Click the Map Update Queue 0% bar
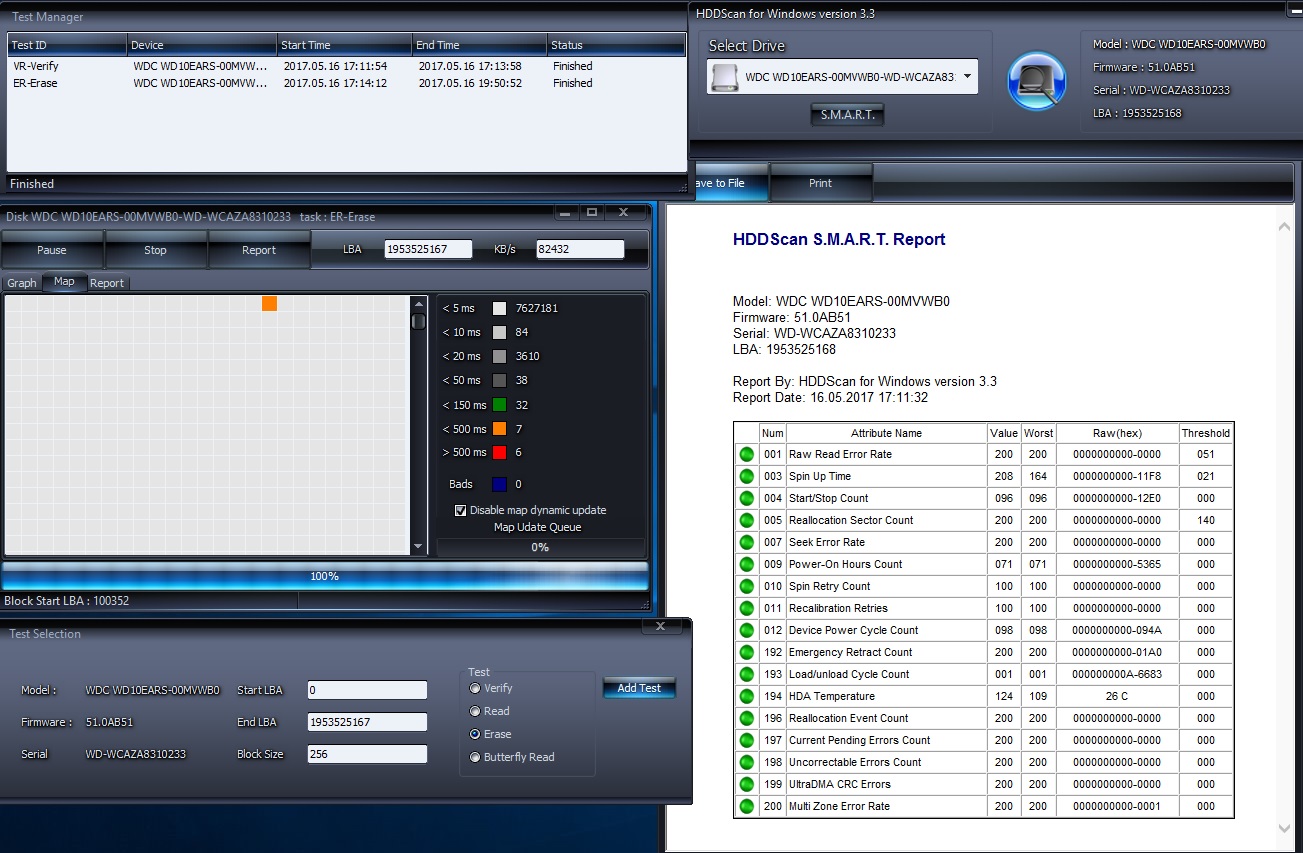 click(540, 547)
